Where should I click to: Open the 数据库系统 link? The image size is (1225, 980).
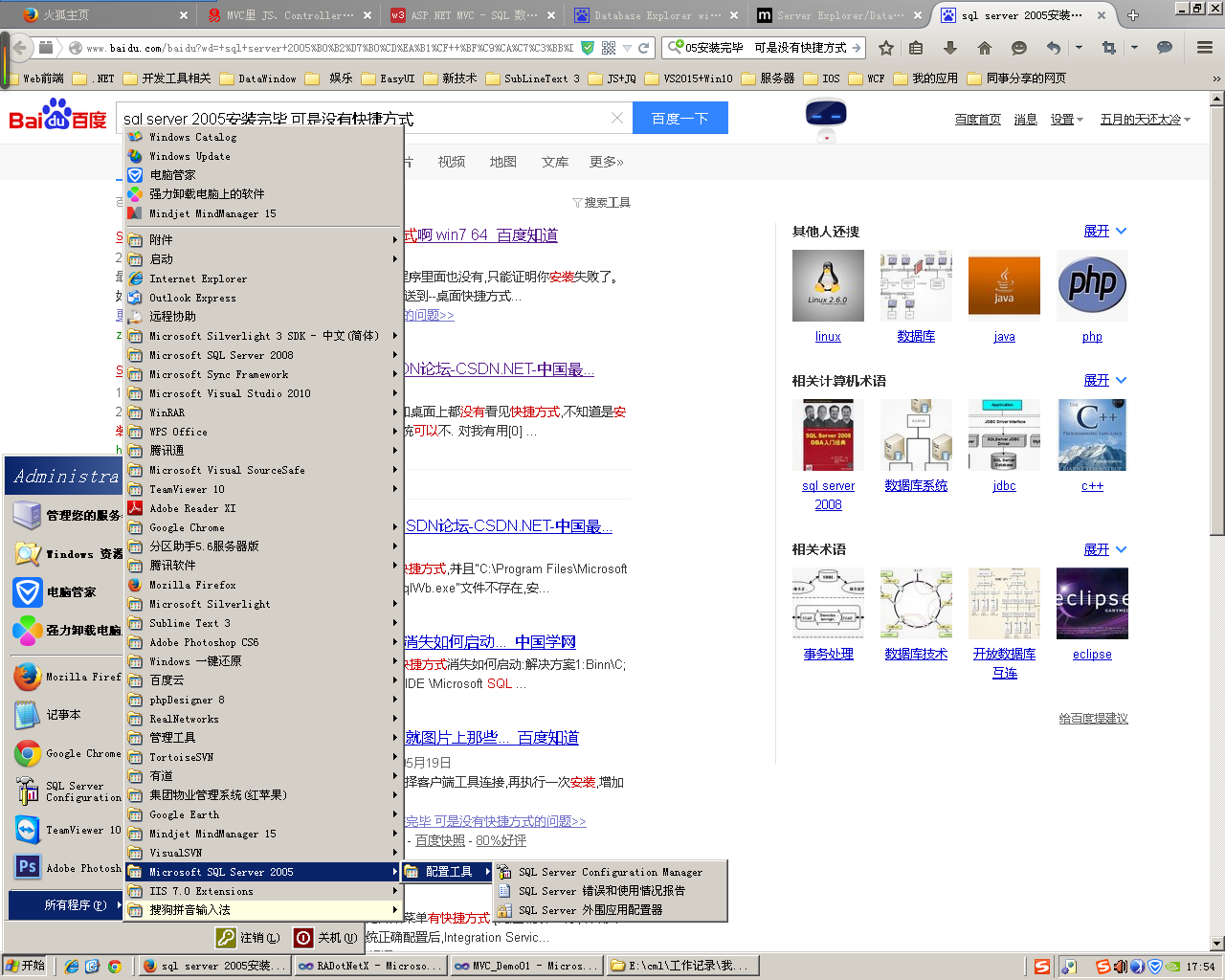tap(916, 485)
